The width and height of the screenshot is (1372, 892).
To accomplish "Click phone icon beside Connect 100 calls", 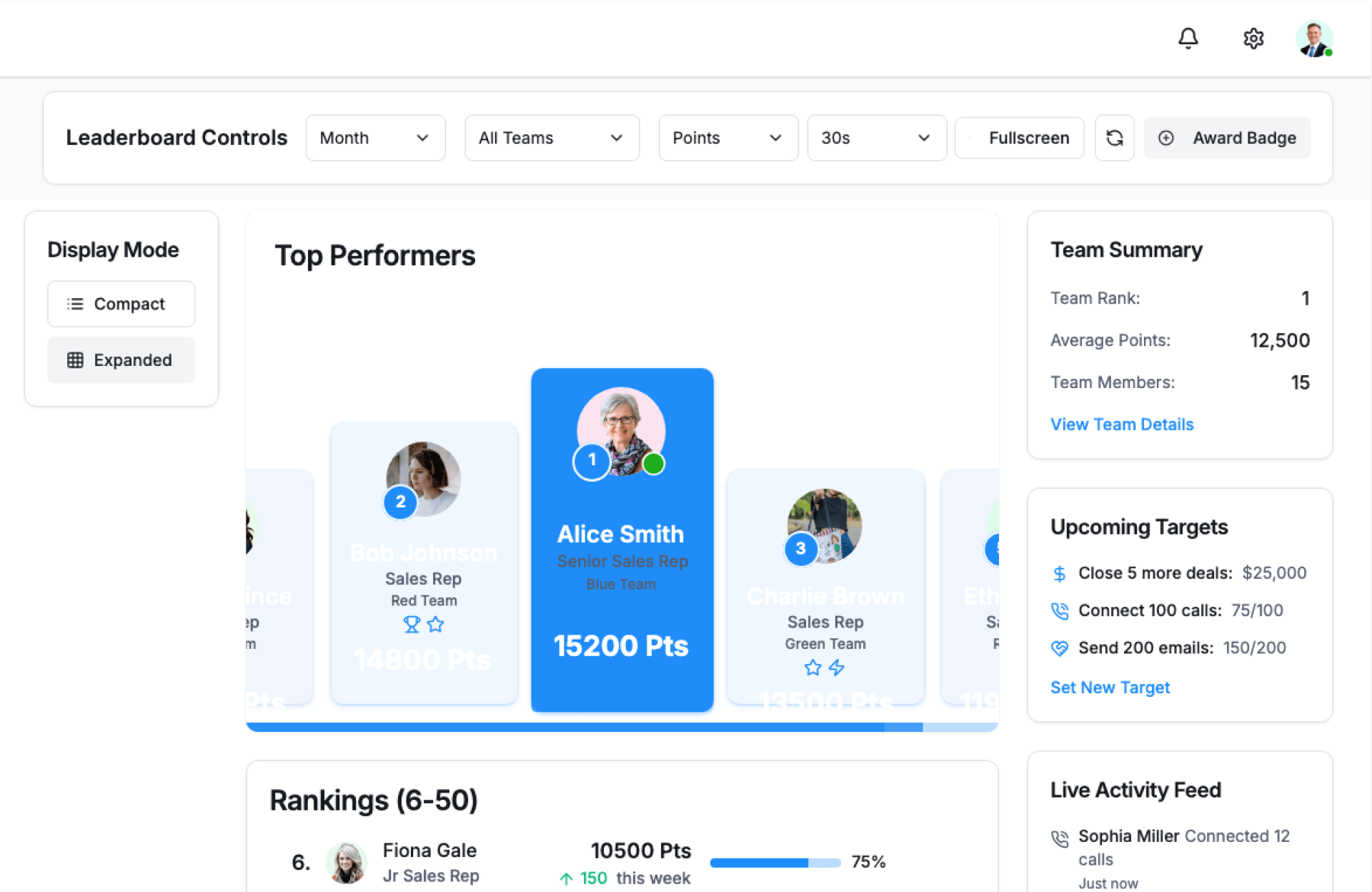I will coord(1059,610).
